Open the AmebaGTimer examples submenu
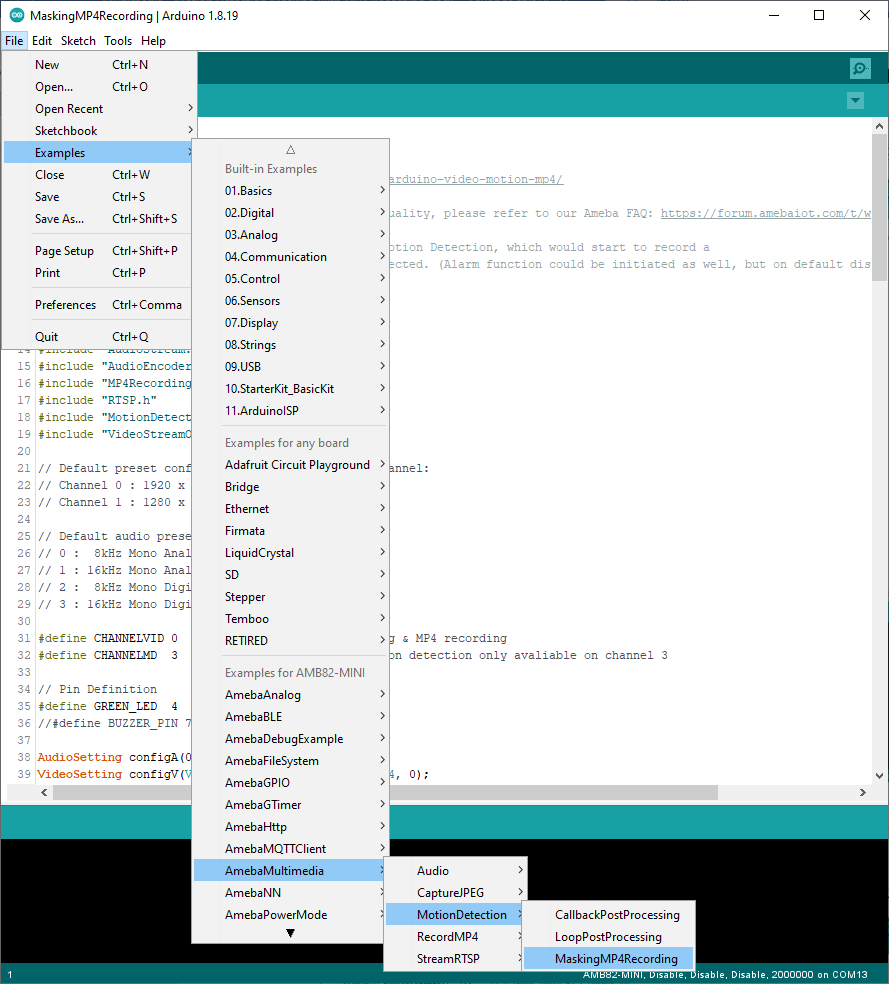The image size is (889, 984). tap(290, 805)
